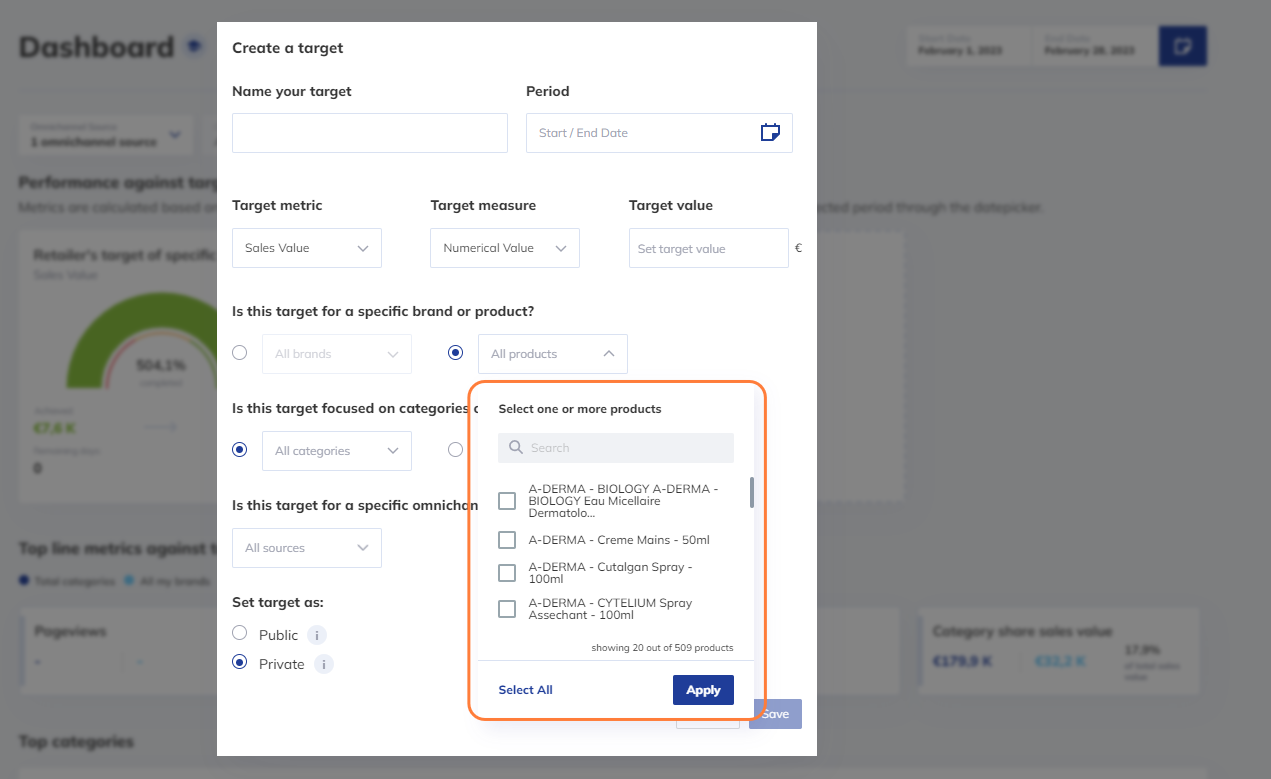Click the Select All link
The image size is (1271, 779).
coord(525,690)
